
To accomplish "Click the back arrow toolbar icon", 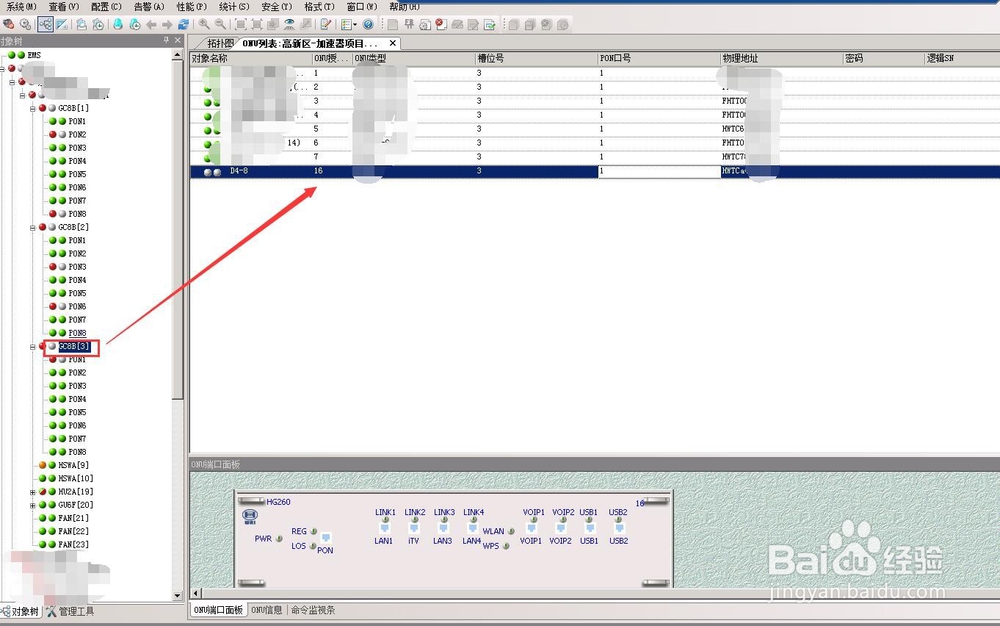I will tap(151, 25).
